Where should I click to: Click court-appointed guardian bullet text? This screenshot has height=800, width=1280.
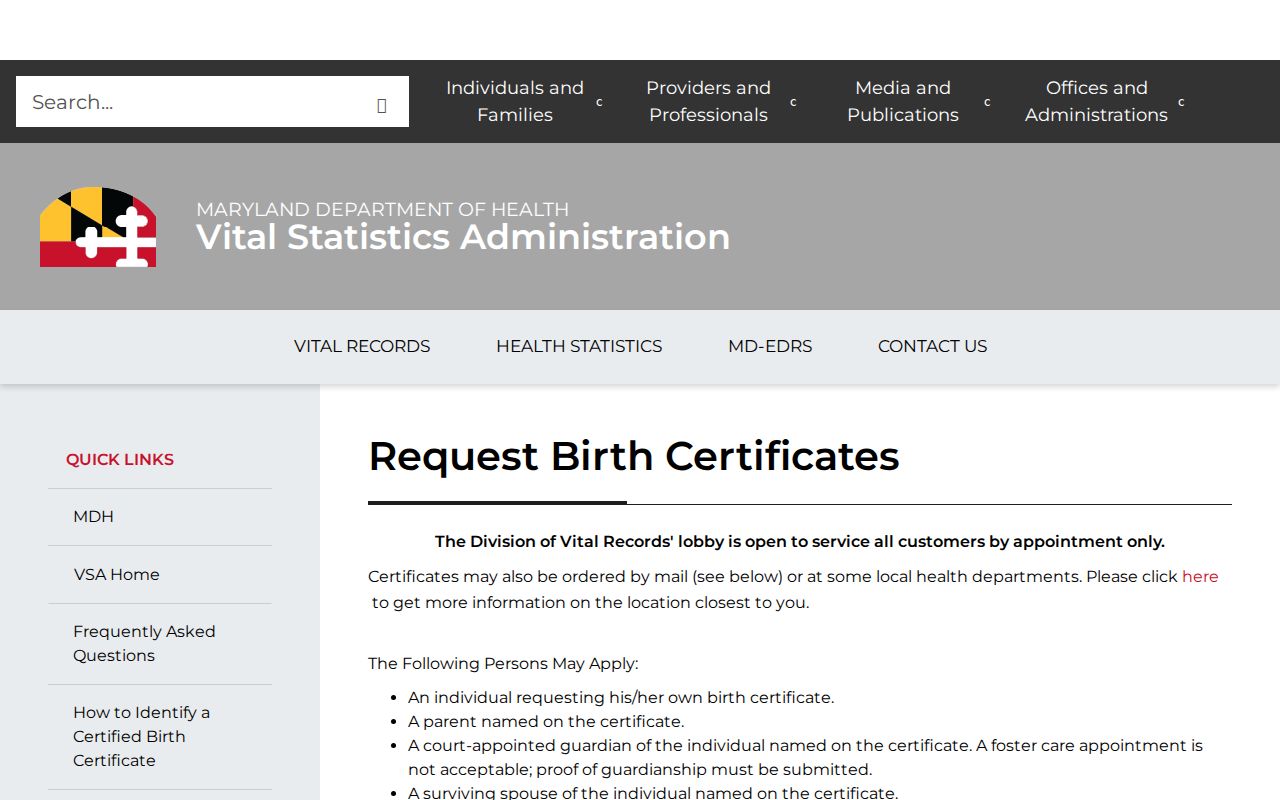coord(805,758)
